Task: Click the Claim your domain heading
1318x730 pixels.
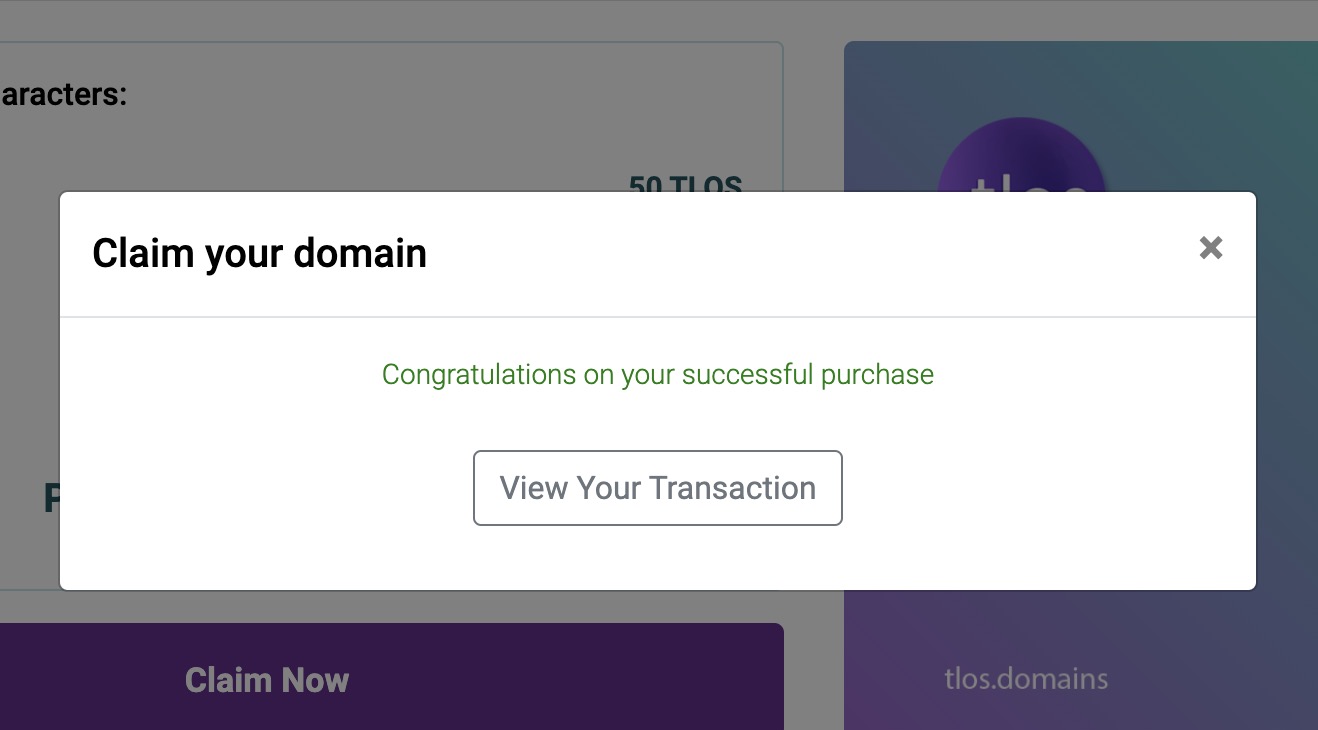Action: pyautogui.click(x=259, y=253)
